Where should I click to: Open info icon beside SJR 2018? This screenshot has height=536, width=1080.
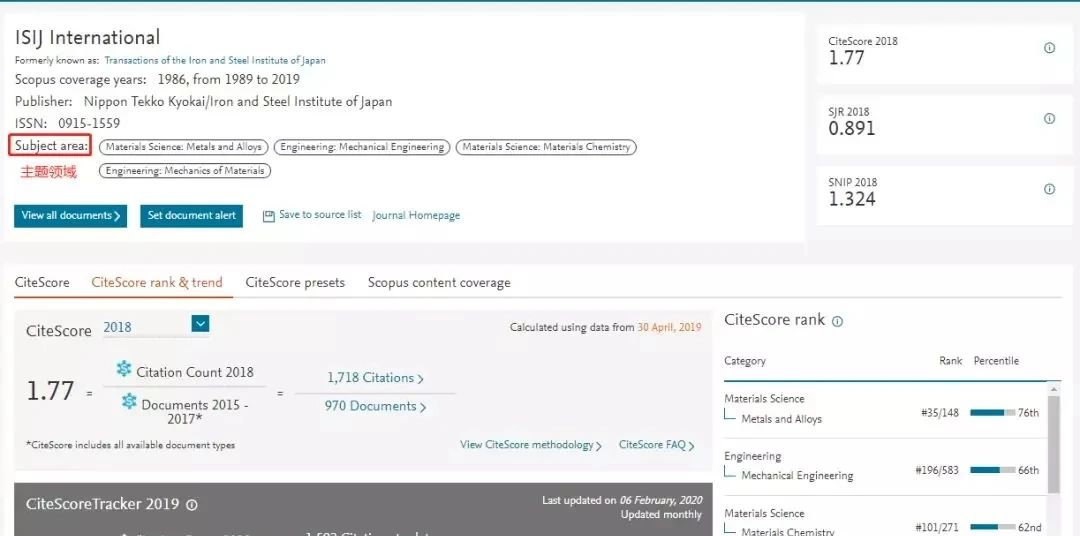click(1049, 118)
